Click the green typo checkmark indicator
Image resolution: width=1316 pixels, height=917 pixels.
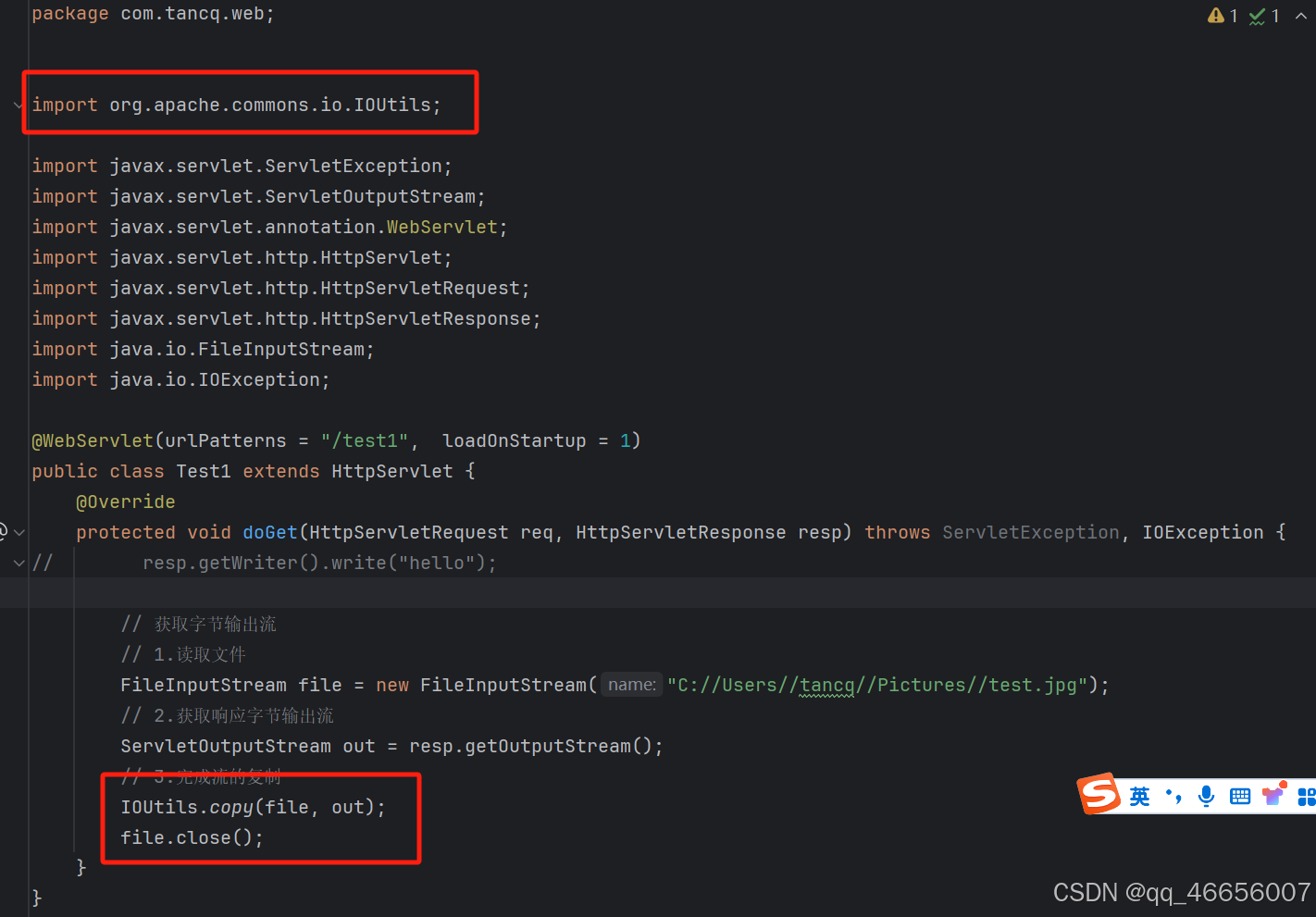(x=1257, y=16)
